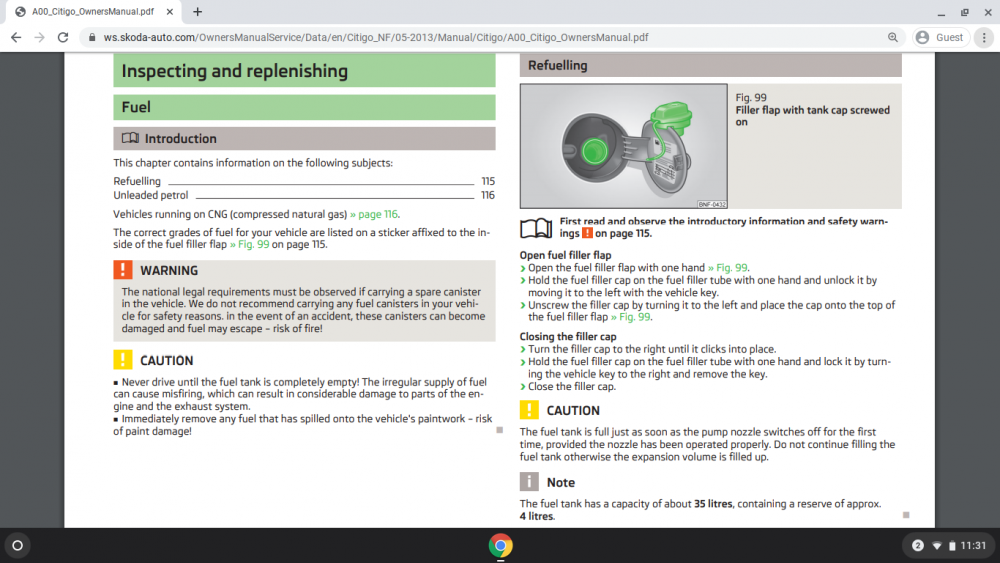Open the Refuelling contents entry

(304, 181)
